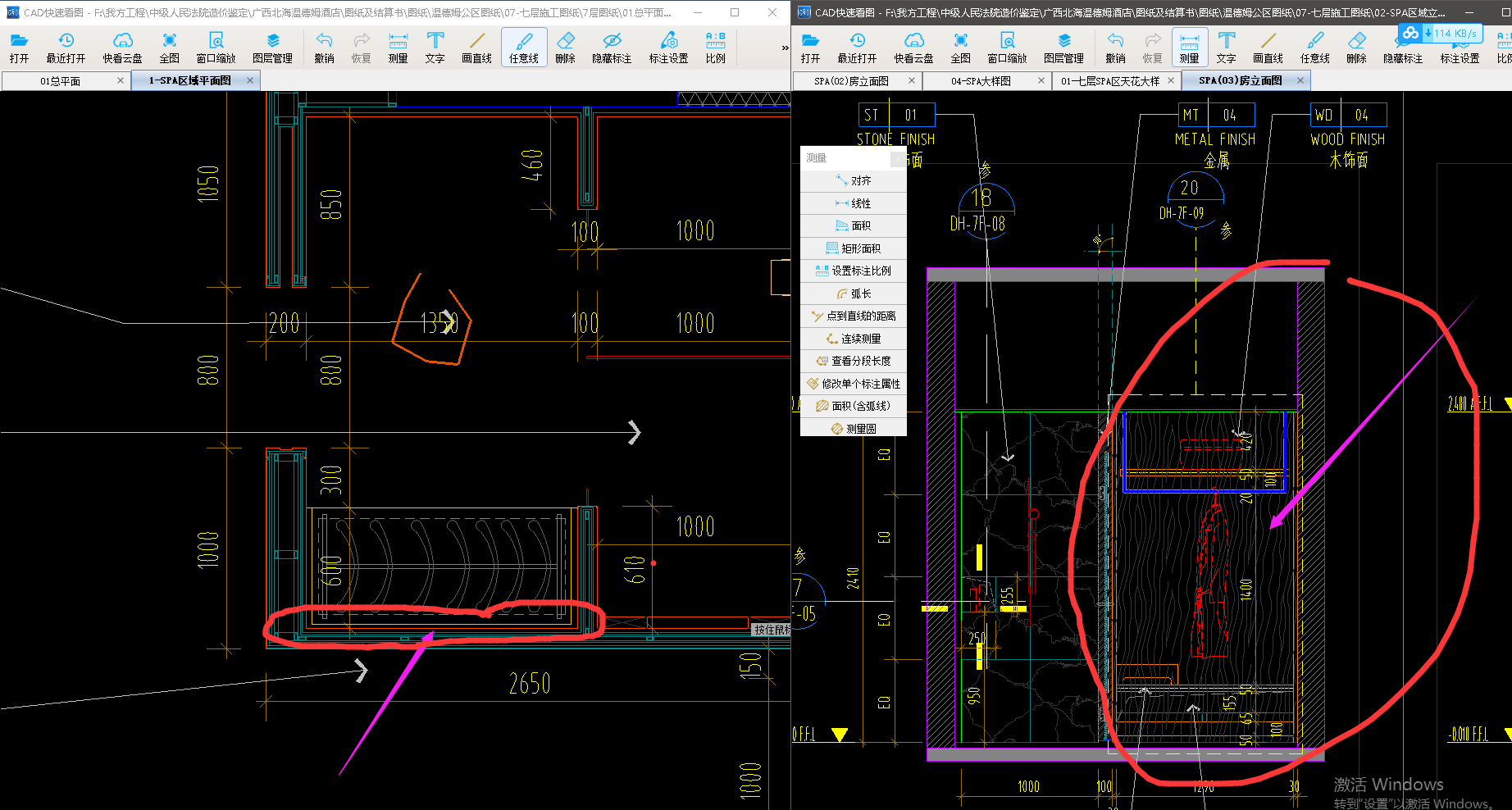The height and width of the screenshot is (810, 1512).
Task: Select 文字 tool in right window
Action: pos(1226,48)
